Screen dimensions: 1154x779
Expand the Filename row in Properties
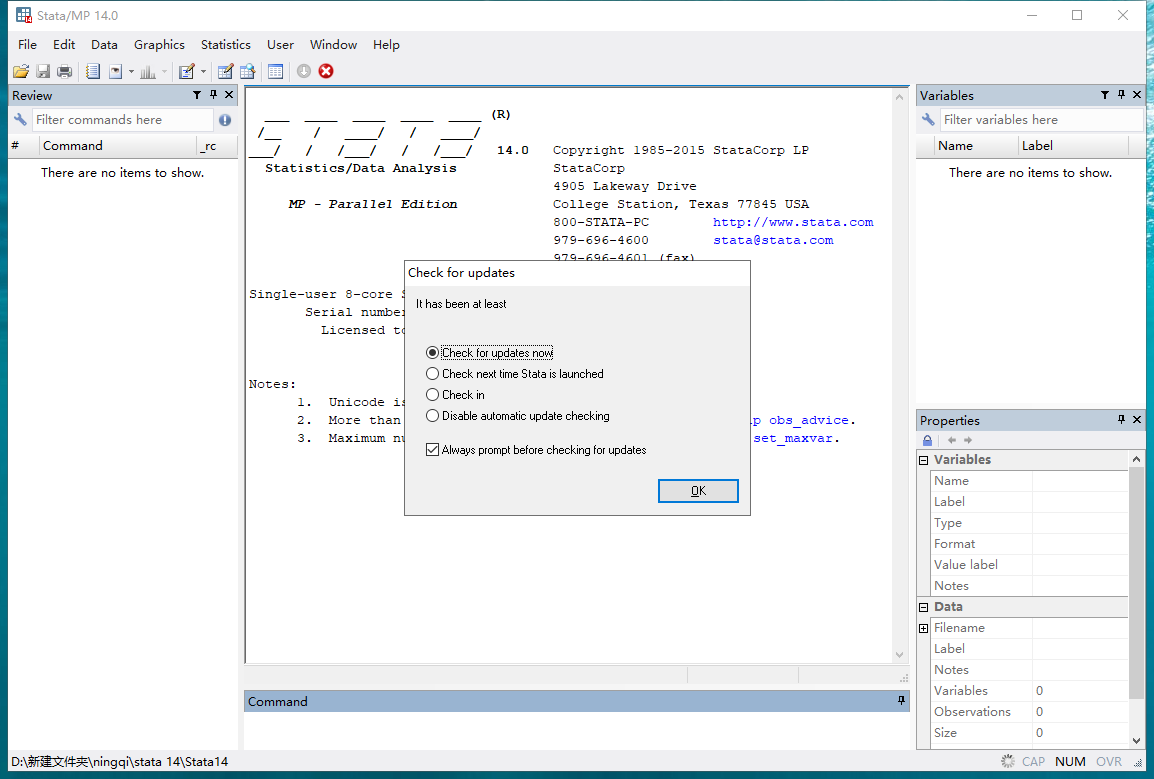pyautogui.click(x=924, y=628)
